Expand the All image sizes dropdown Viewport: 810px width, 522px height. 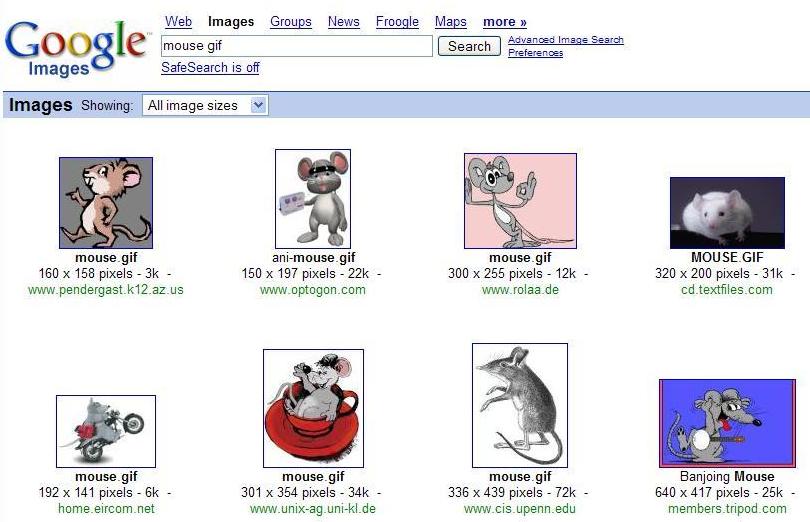tap(205, 105)
